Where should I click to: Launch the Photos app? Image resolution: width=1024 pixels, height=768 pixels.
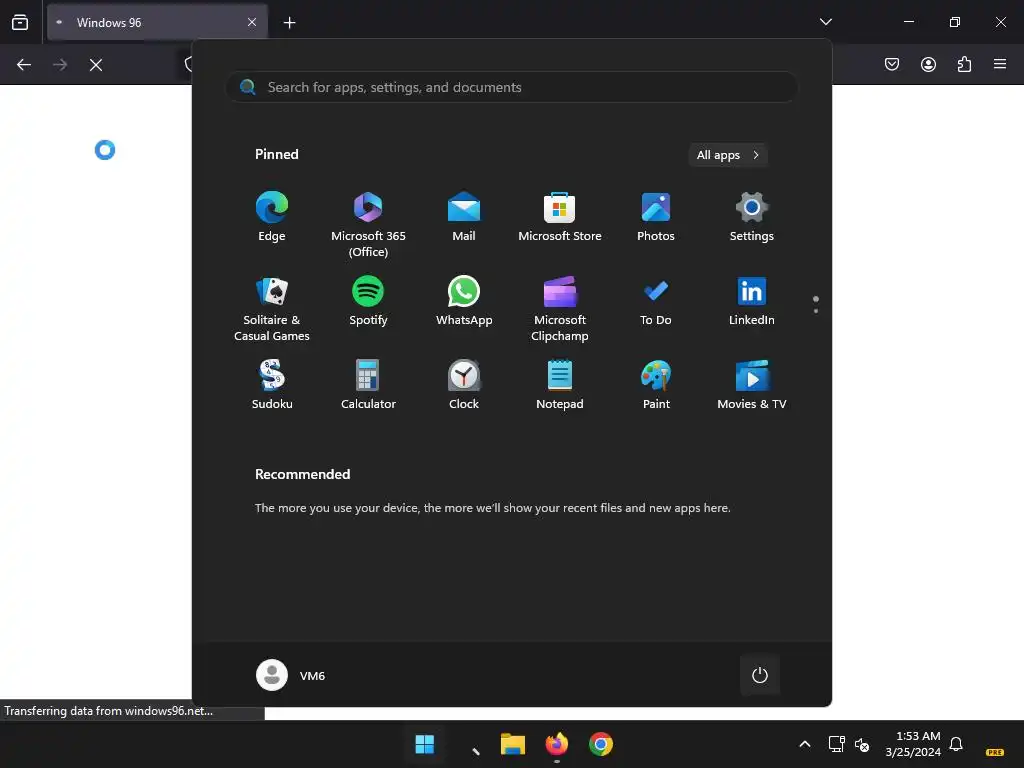(x=656, y=217)
